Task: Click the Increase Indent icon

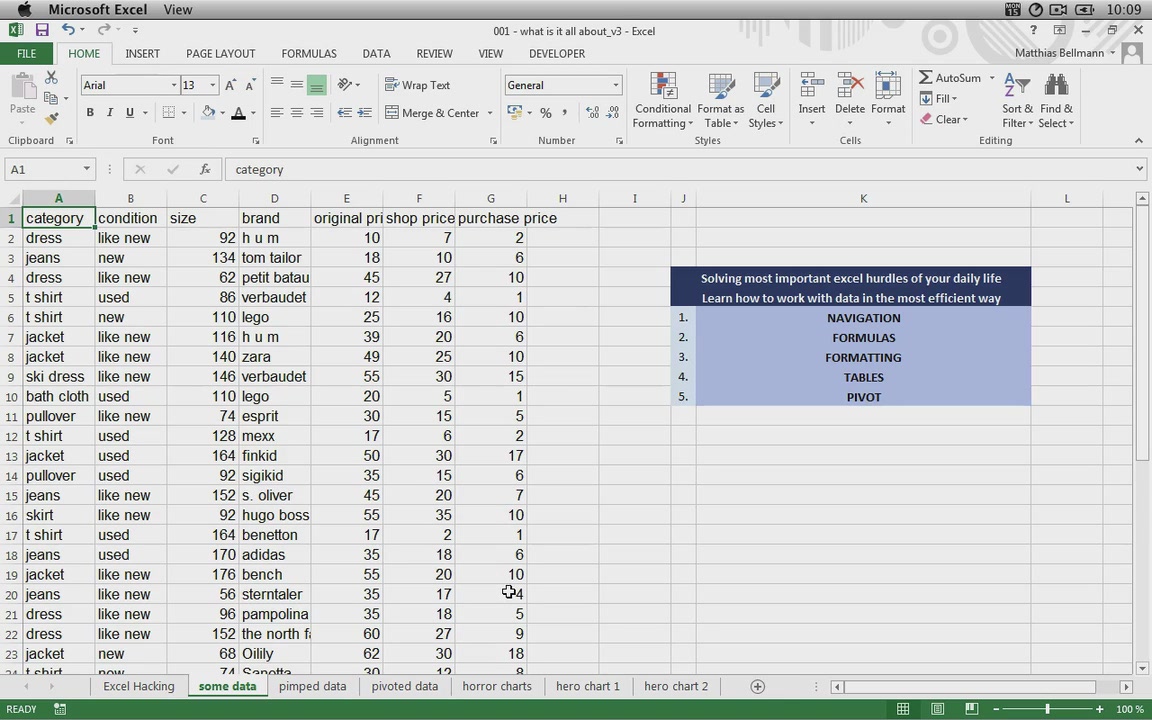Action: (364, 112)
